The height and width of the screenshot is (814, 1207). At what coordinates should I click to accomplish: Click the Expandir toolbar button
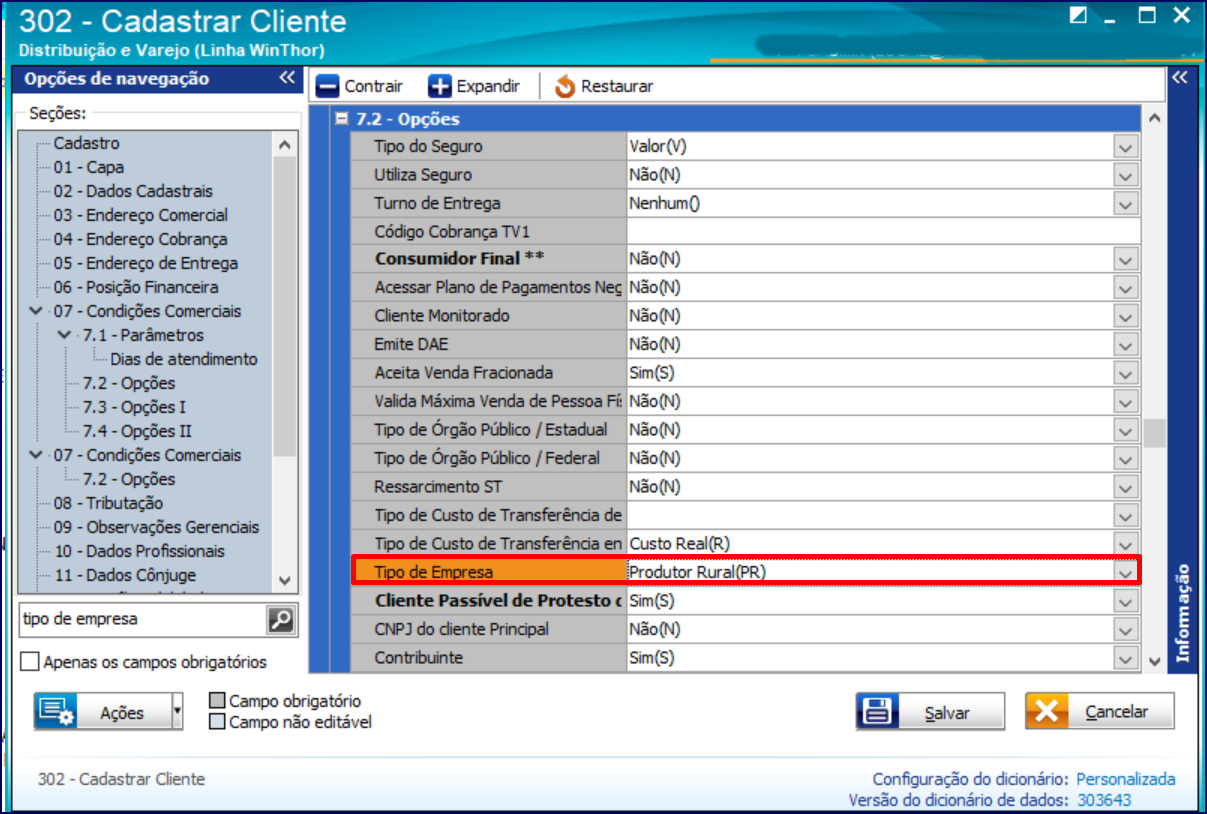[x=474, y=87]
